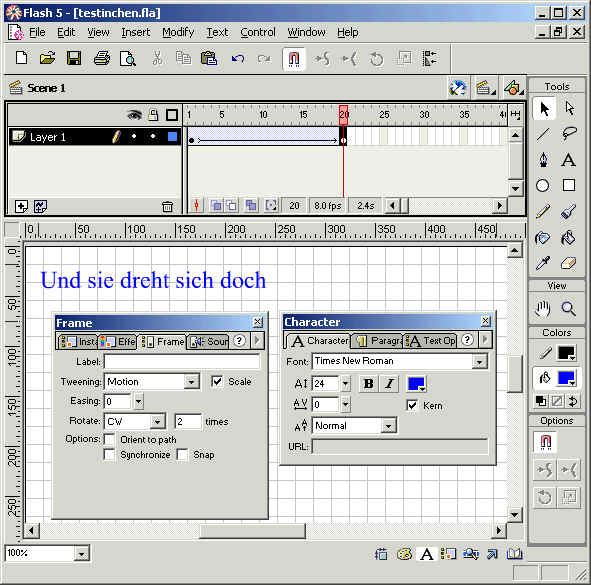Open the File menu

coord(37,32)
